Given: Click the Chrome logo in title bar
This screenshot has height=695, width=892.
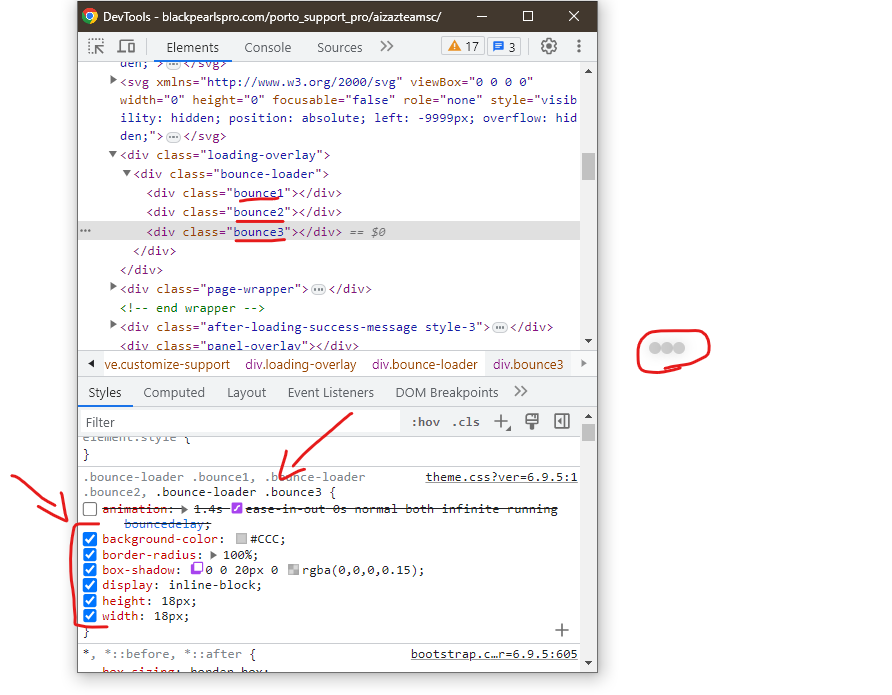Looking at the screenshot, I should [x=90, y=16].
